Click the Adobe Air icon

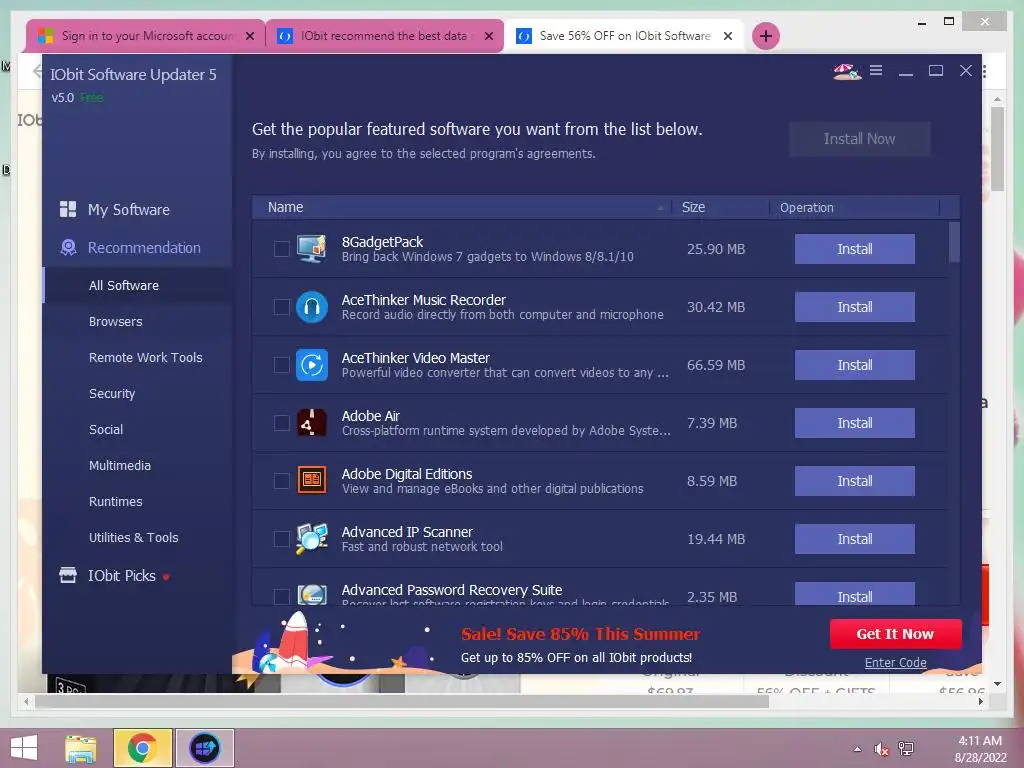[312, 423]
